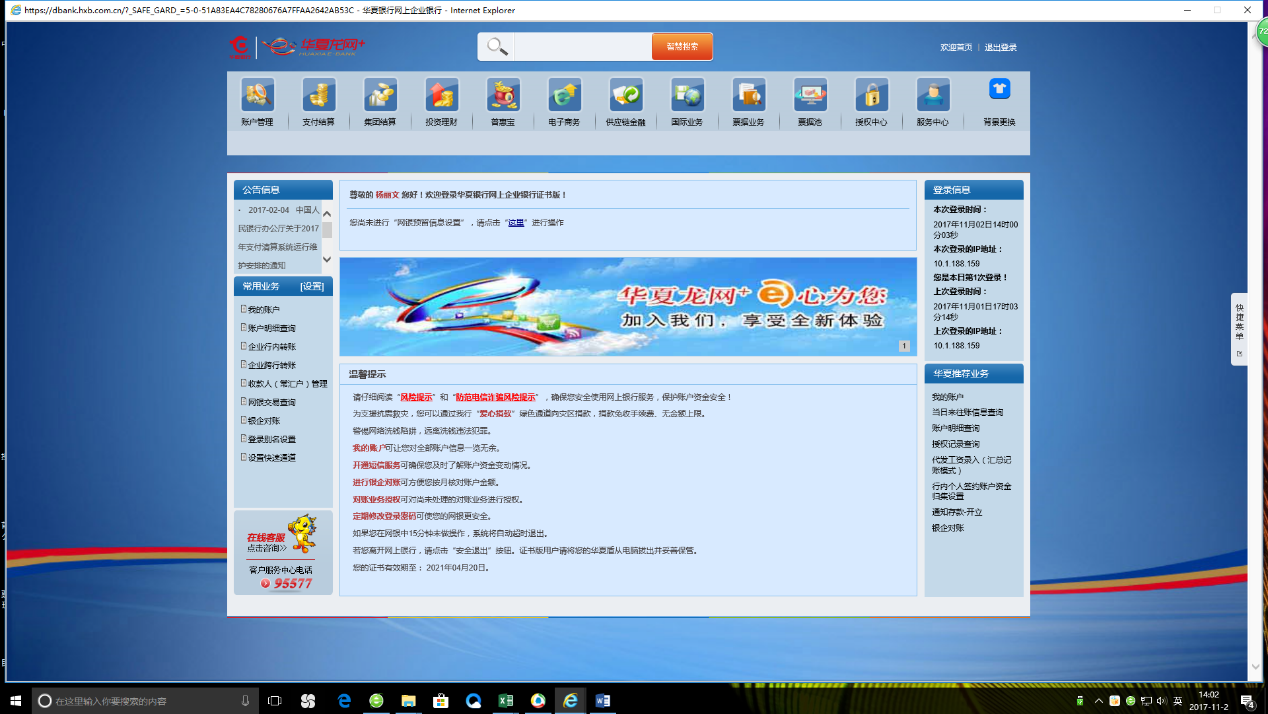The height and width of the screenshot is (714, 1268).
Task: Open the [设置] link in 常用业务
Action: click(x=312, y=286)
